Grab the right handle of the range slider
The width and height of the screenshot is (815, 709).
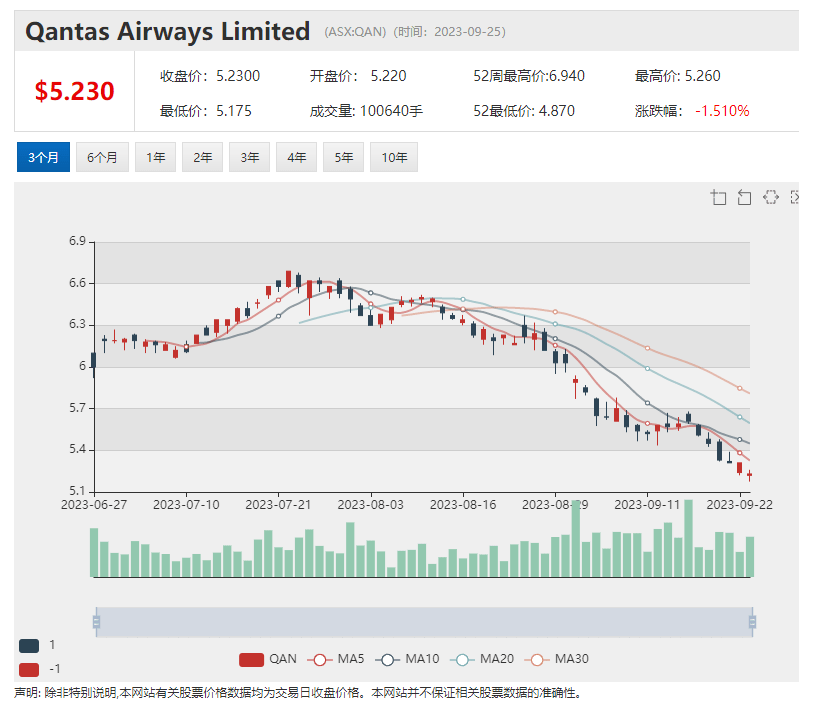[752, 622]
